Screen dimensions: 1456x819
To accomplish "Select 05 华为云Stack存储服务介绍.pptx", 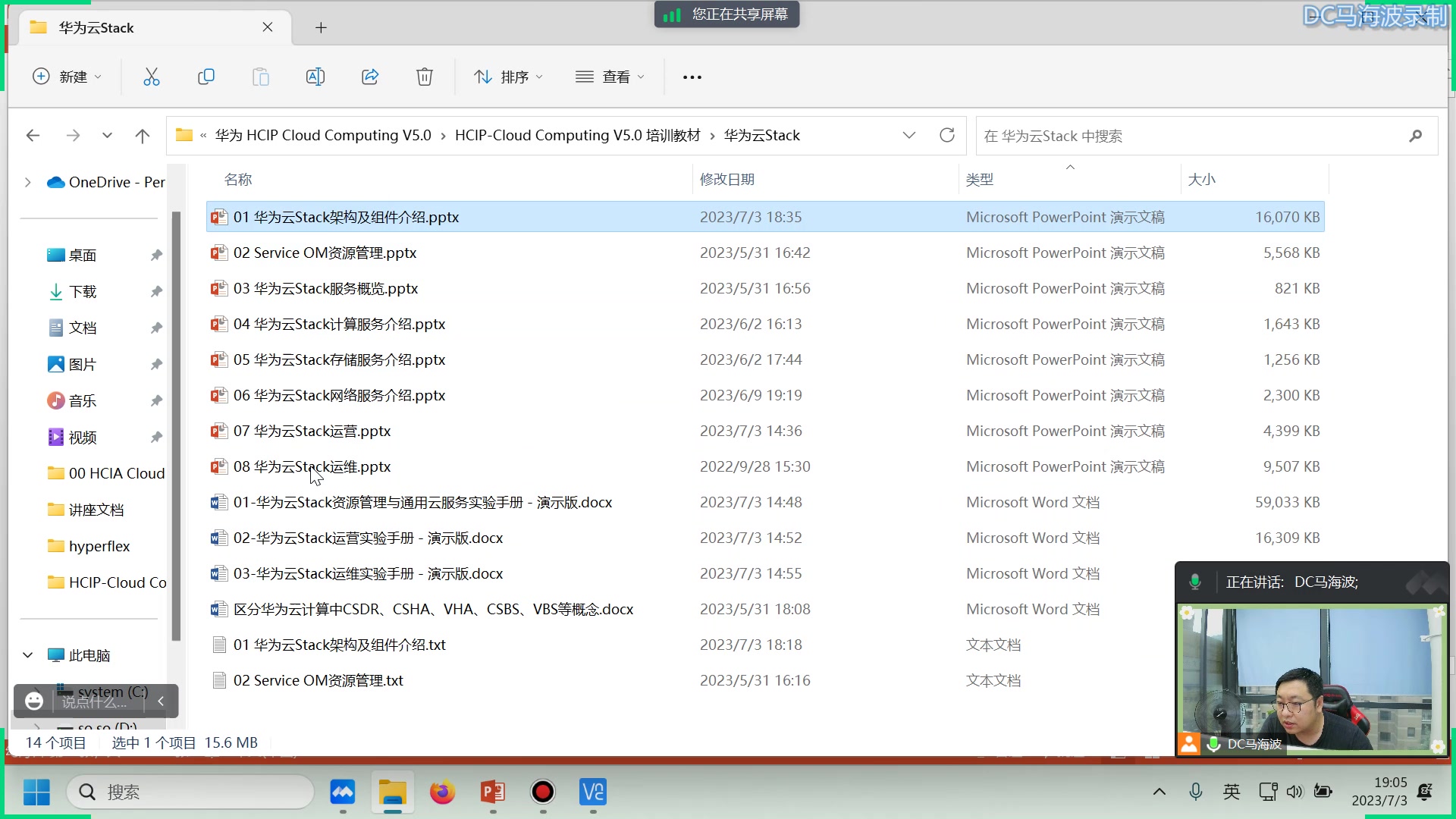I will pos(765,359).
